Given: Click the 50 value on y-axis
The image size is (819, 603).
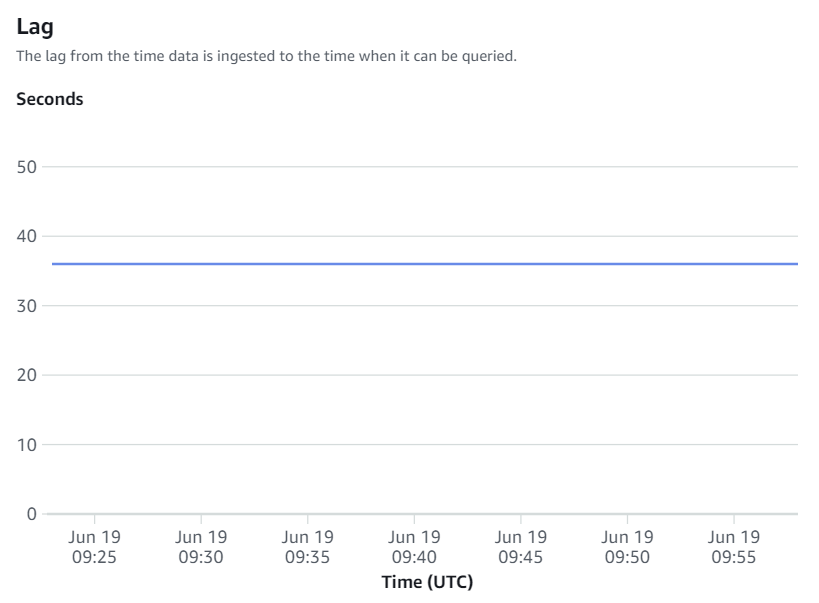Looking at the screenshot, I should (x=27, y=167).
